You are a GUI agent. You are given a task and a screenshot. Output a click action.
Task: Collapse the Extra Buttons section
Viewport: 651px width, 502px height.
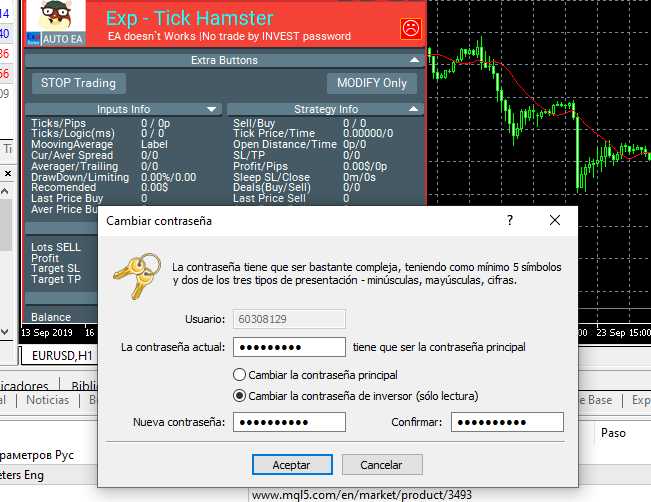pyautogui.click(x=414, y=60)
